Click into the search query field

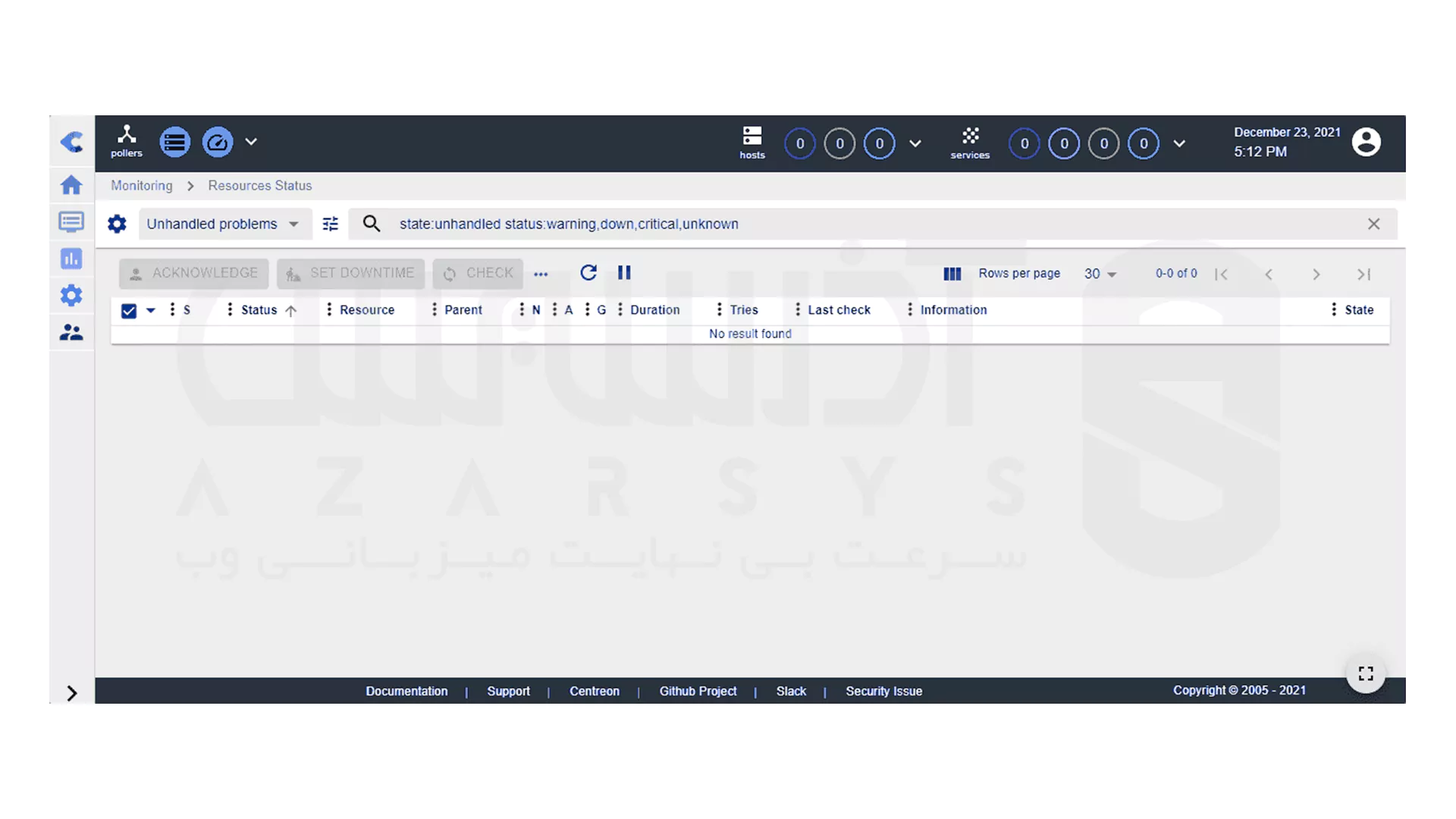872,224
